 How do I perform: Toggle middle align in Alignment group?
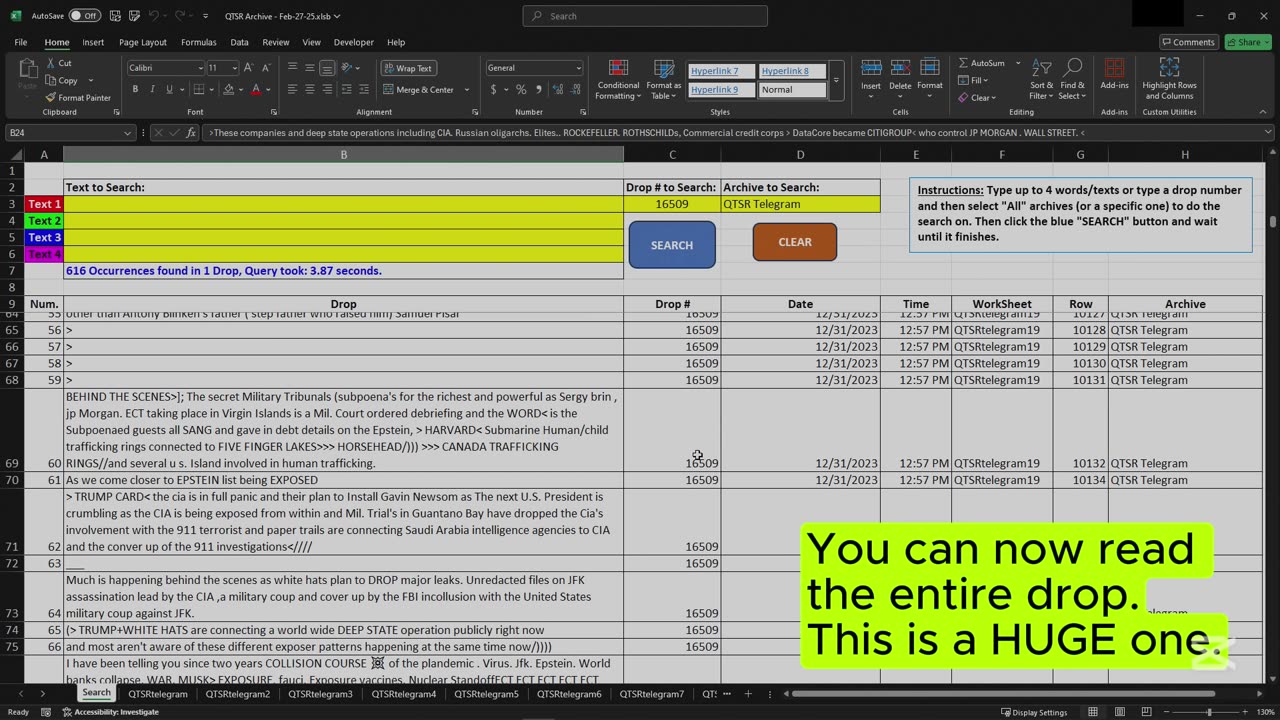click(310, 68)
